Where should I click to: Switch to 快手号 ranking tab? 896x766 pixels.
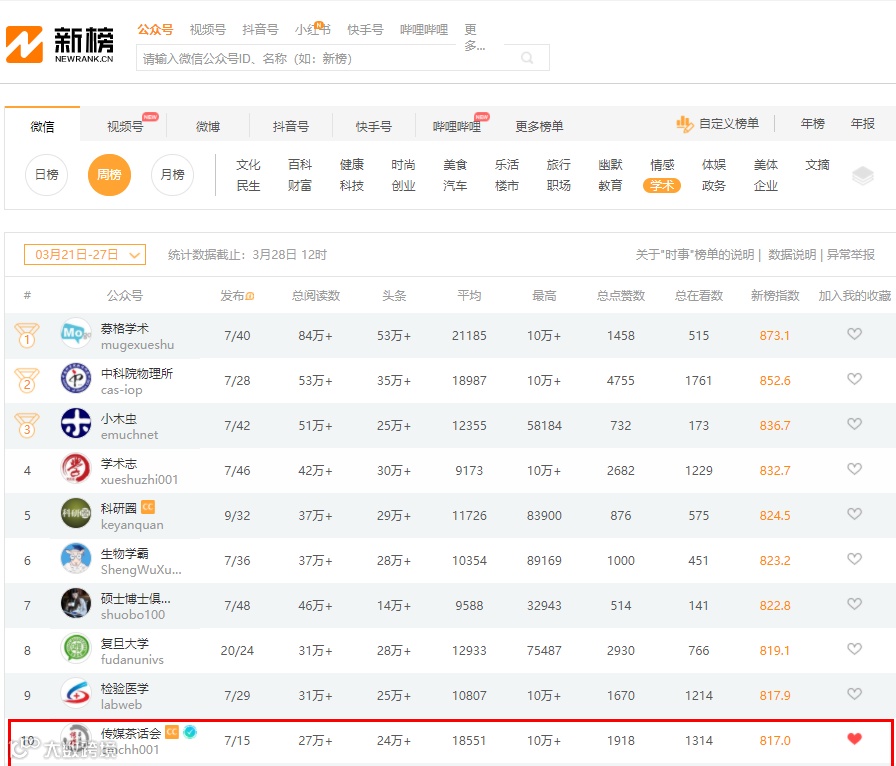[x=373, y=126]
